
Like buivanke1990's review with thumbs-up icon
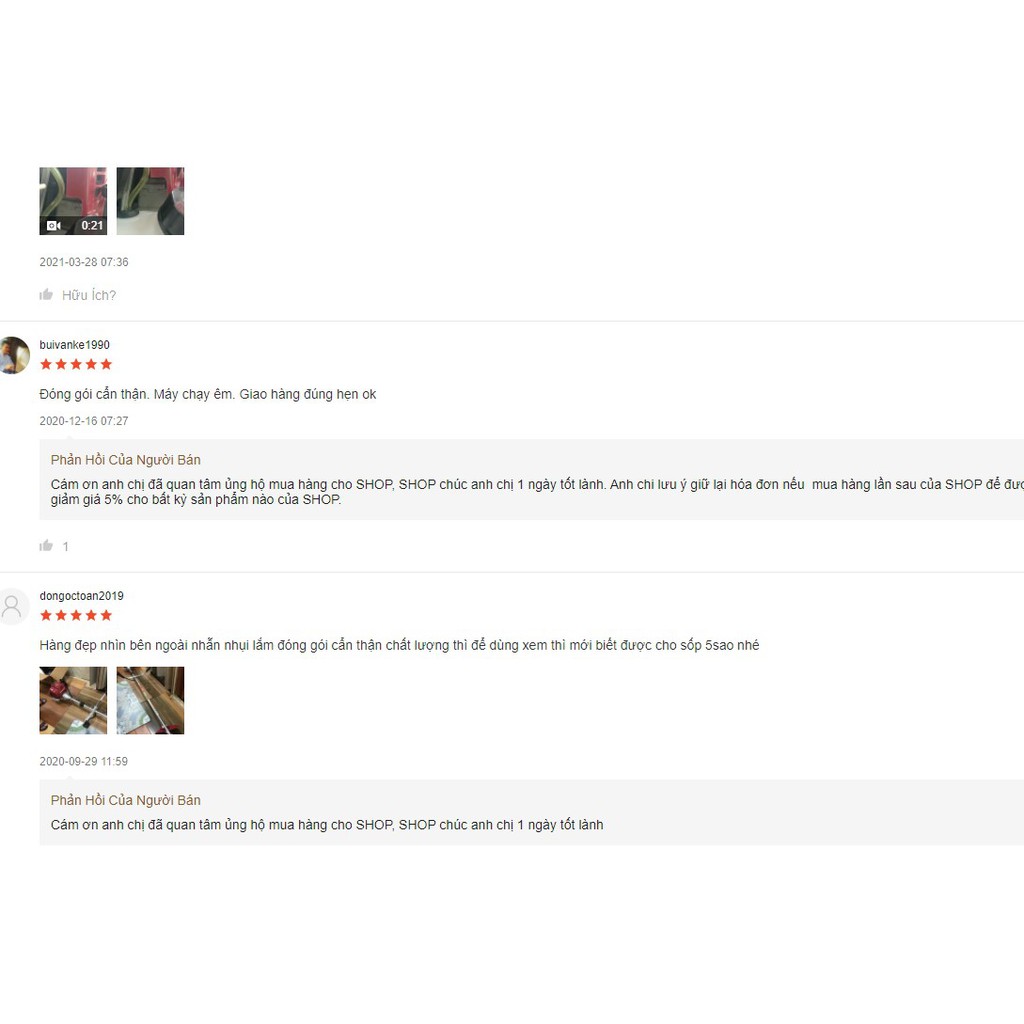click(46, 545)
